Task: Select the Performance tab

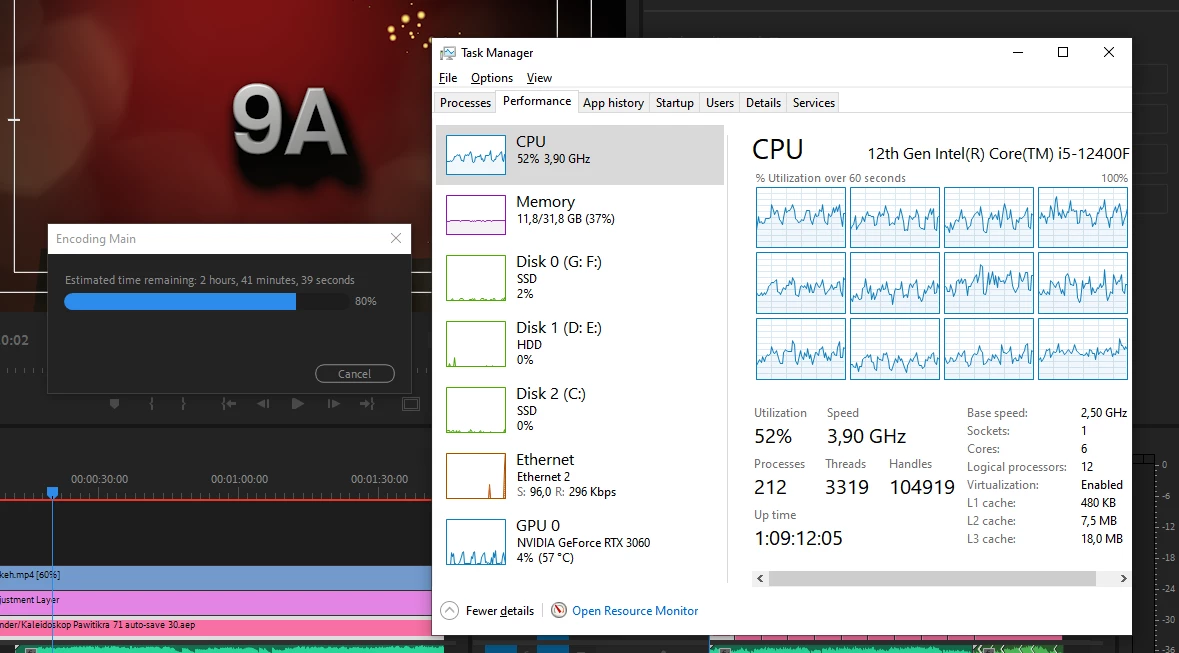Action: tap(537, 102)
